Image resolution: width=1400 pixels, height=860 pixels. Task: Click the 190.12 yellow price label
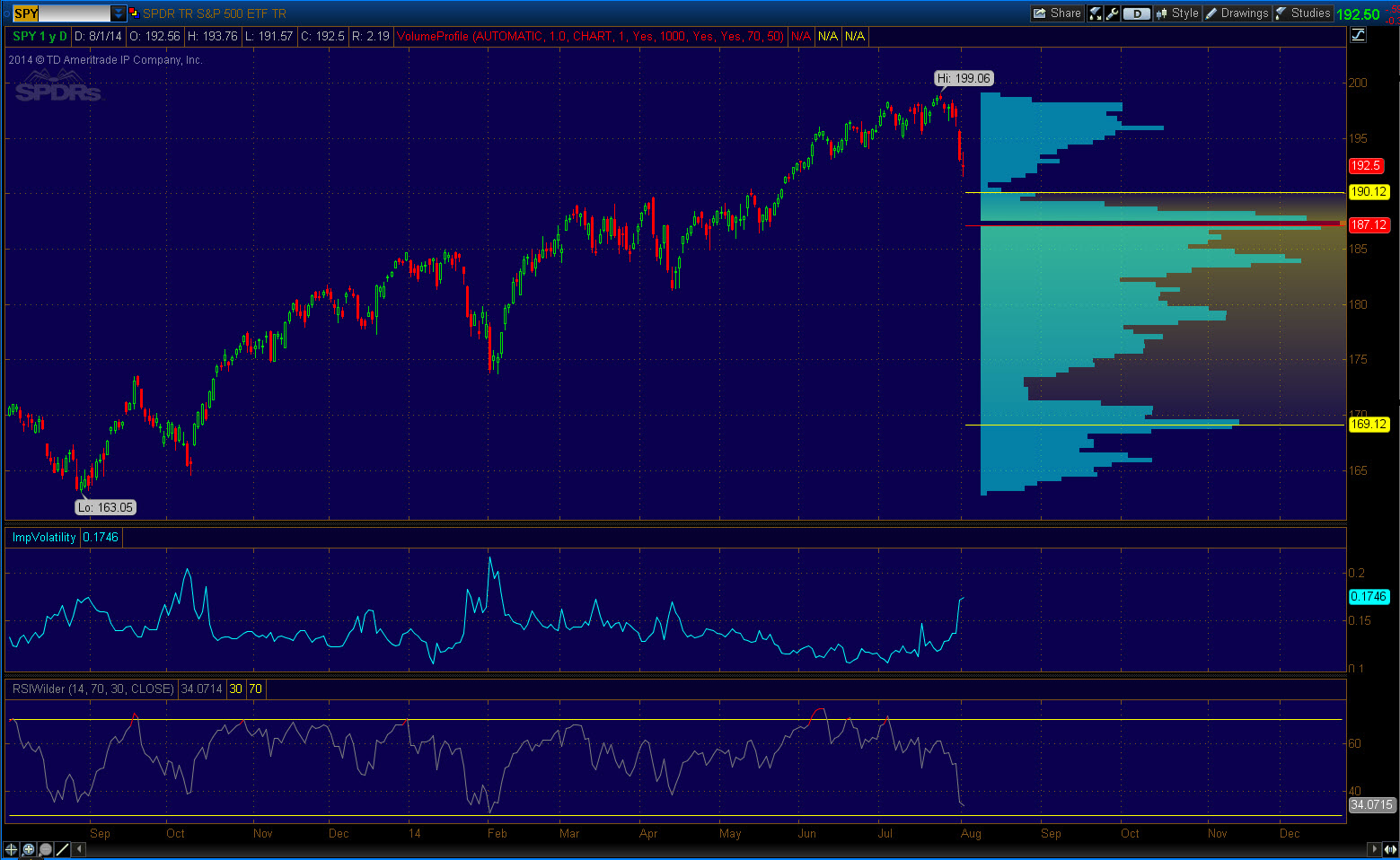[1369, 192]
